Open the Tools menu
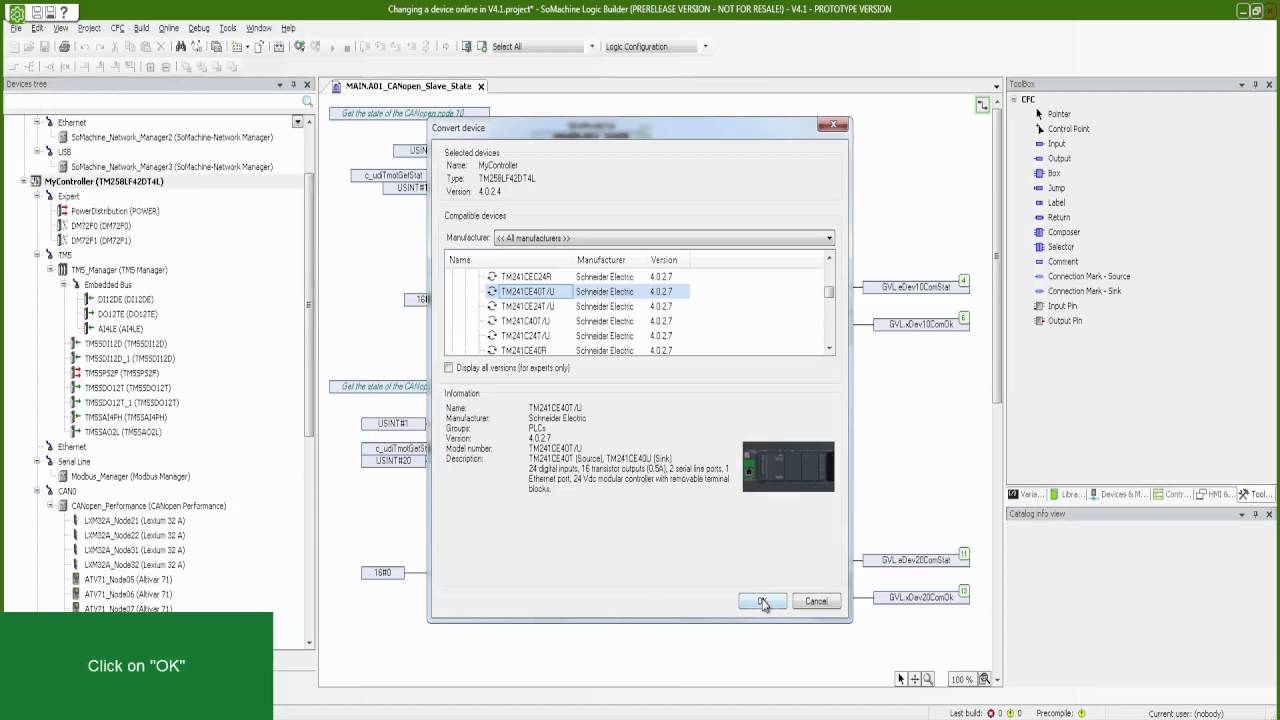Image resolution: width=1280 pixels, height=720 pixels. pos(228,28)
